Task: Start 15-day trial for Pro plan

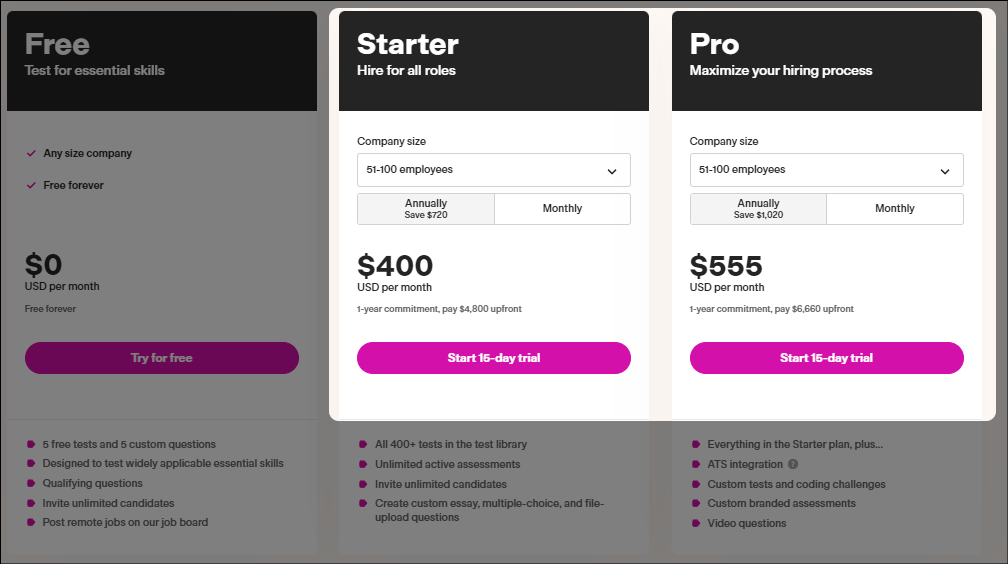Action: pos(827,358)
